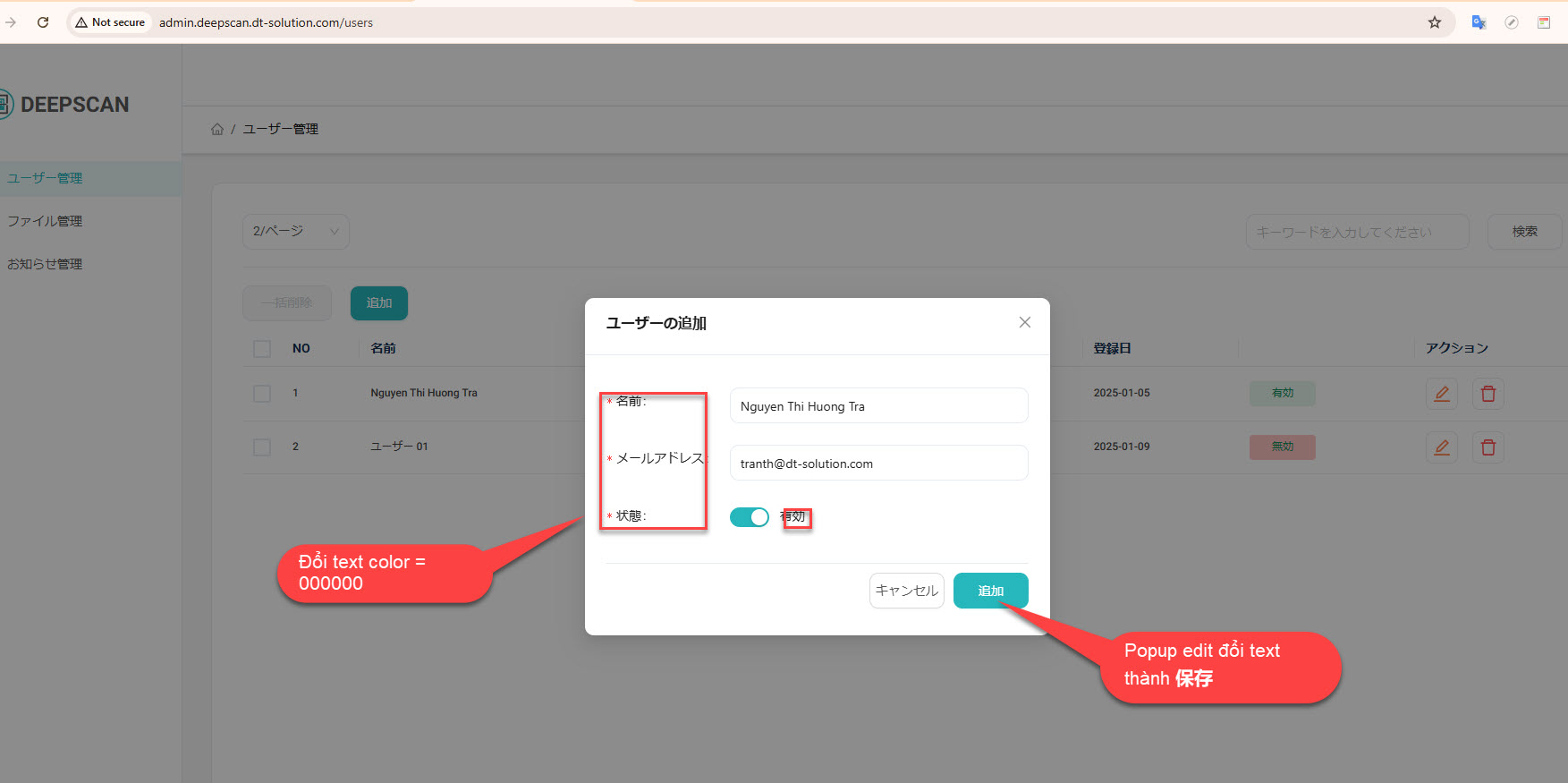Viewport: 1568px width, 783px height.
Task: Check the select-all checkbox in table header
Action: coord(262,349)
